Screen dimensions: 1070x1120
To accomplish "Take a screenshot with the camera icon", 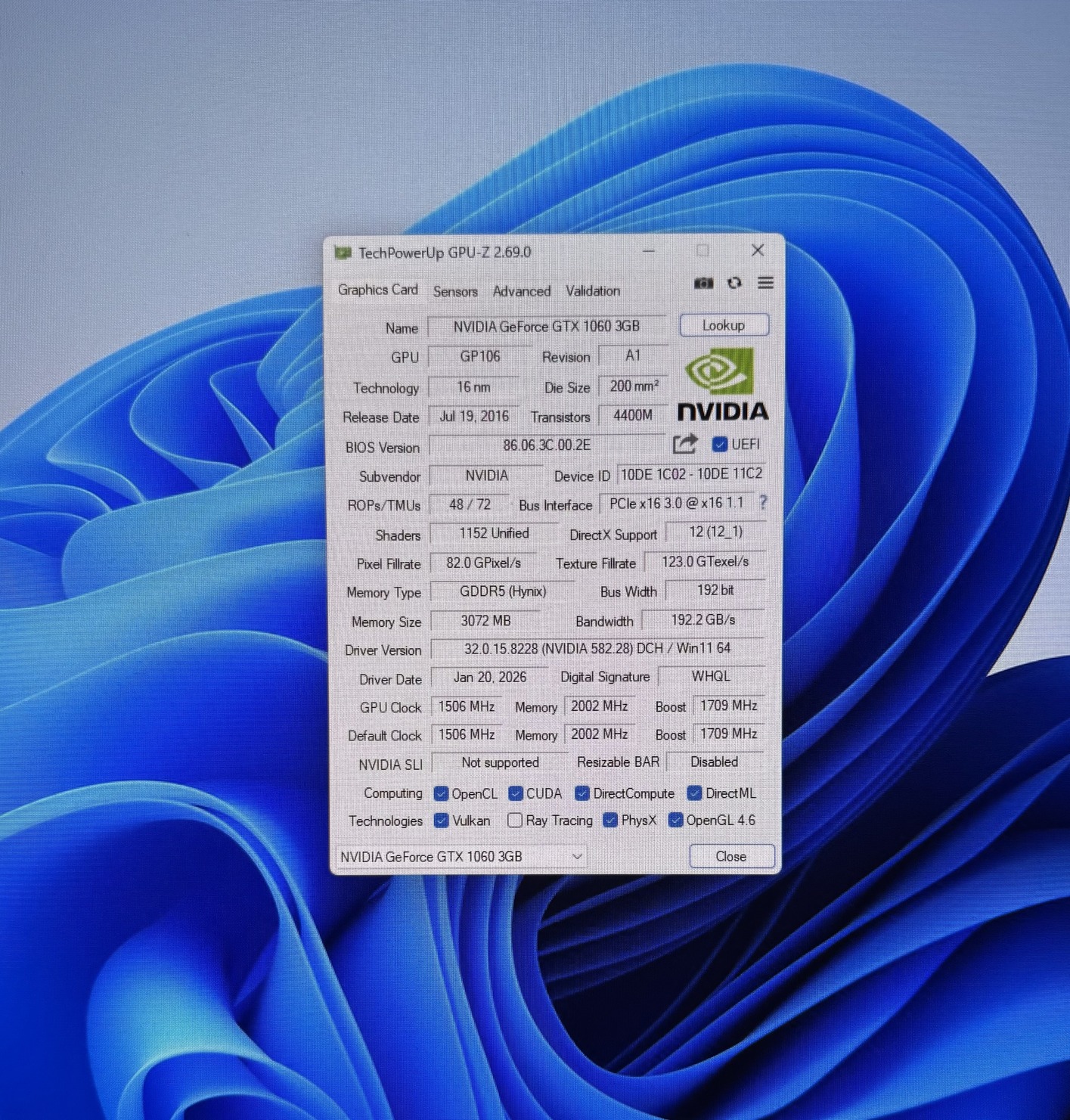I will [703, 283].
